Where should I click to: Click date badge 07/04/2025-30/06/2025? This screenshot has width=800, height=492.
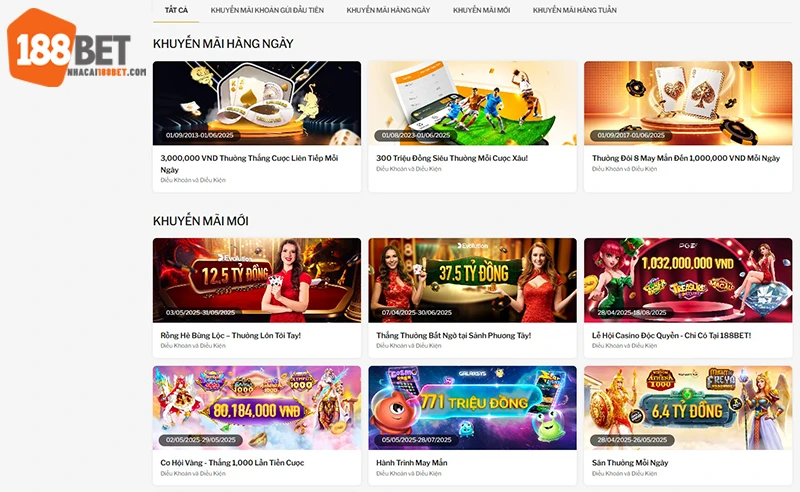417,312
